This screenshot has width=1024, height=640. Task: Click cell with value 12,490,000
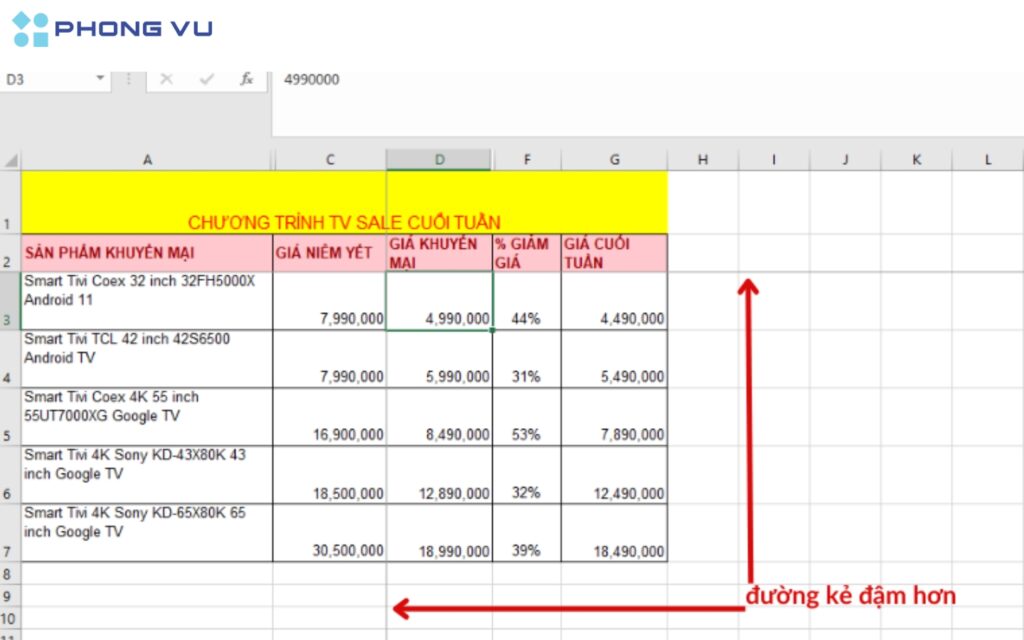point(615,475)
